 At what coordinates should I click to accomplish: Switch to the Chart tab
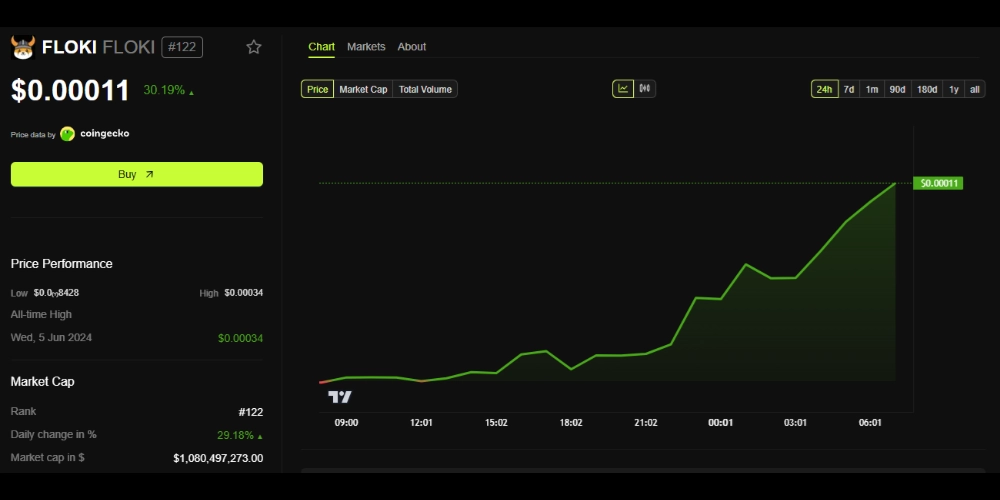321,47
